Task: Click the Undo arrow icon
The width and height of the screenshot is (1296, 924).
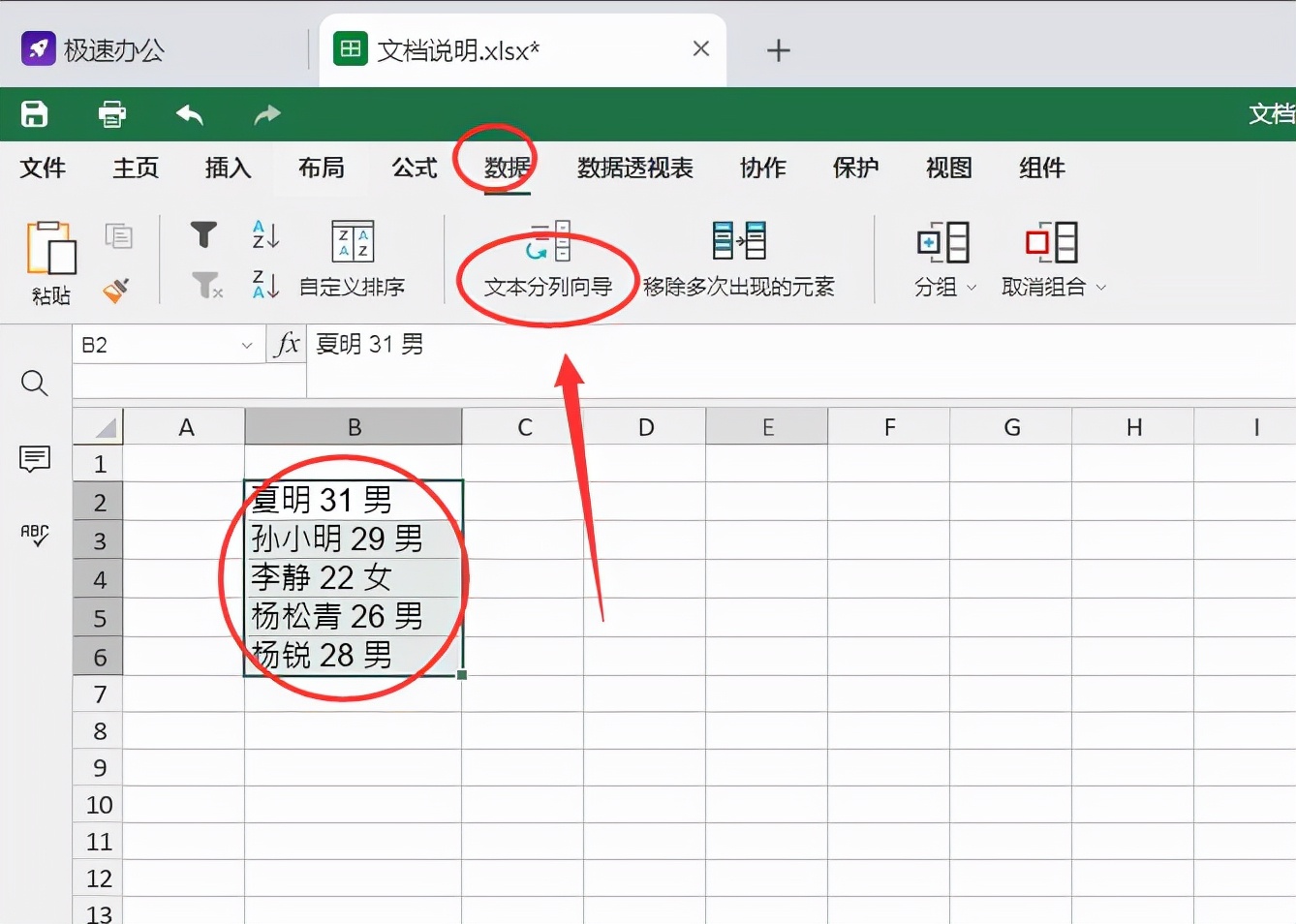Action: pyautogui.click(x=190, y=114)
